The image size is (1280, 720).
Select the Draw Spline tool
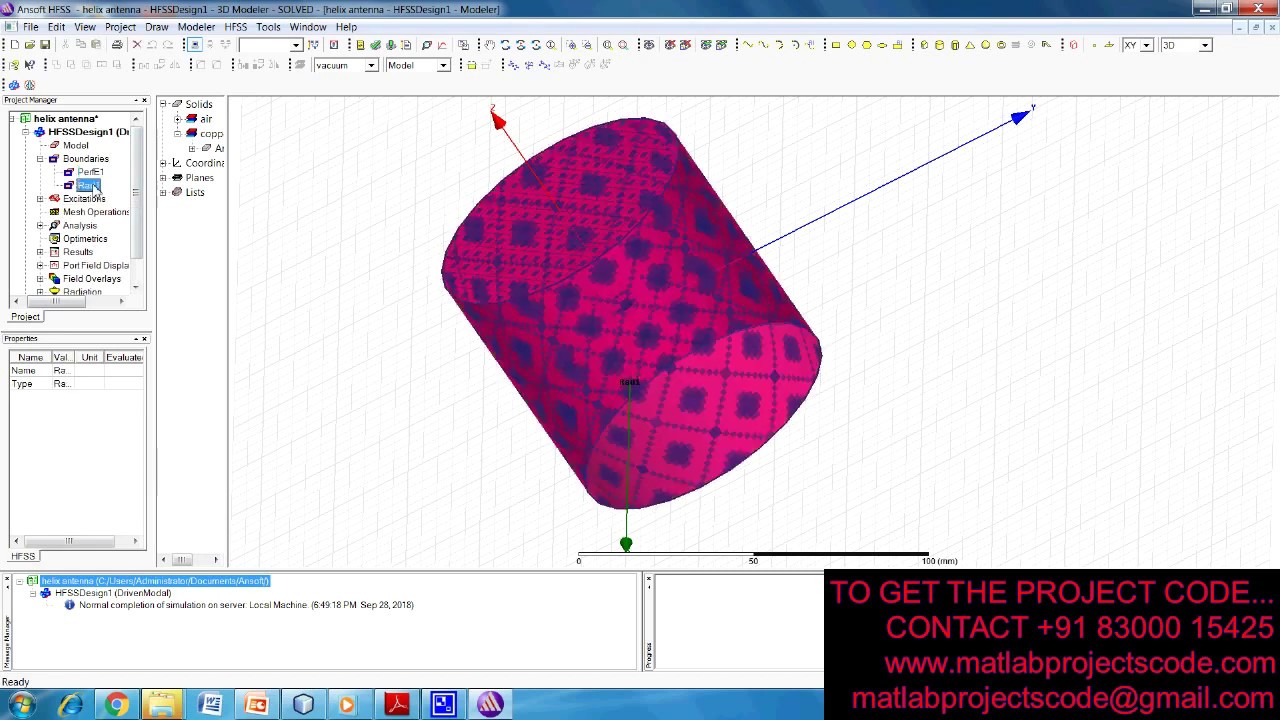tap(764, 45)
